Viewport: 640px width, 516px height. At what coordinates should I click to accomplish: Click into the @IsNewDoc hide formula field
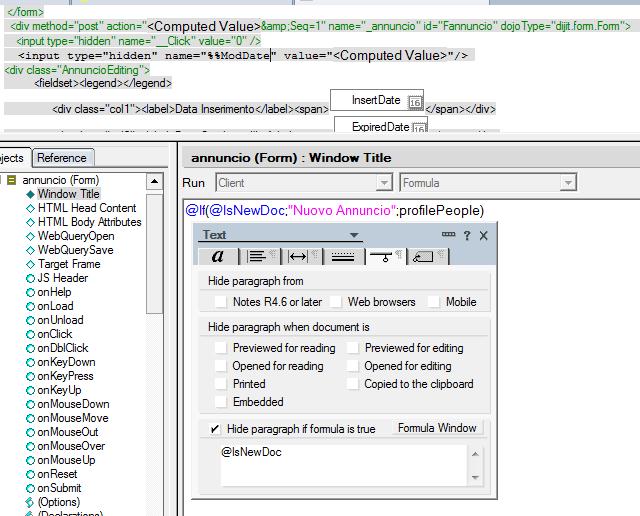coord(343,465)
